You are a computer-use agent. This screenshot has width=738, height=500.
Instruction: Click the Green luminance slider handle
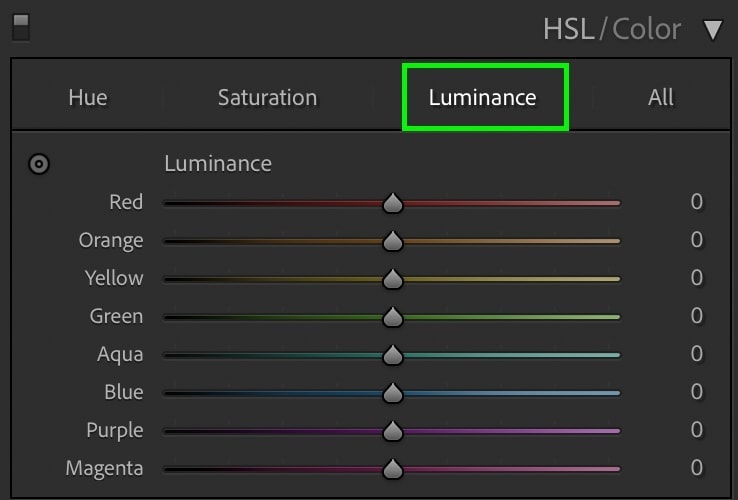(393, 317)
